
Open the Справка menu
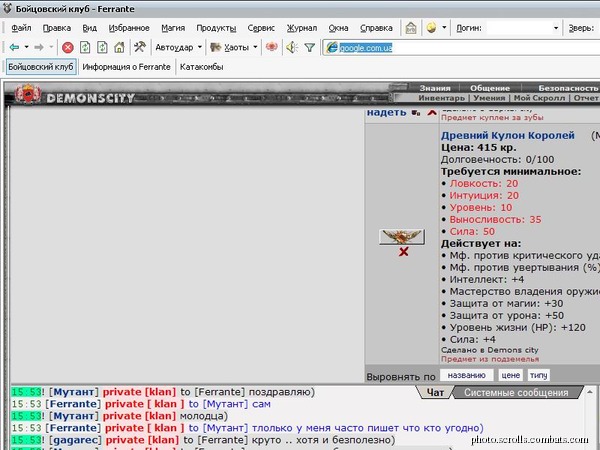point(376,28)
